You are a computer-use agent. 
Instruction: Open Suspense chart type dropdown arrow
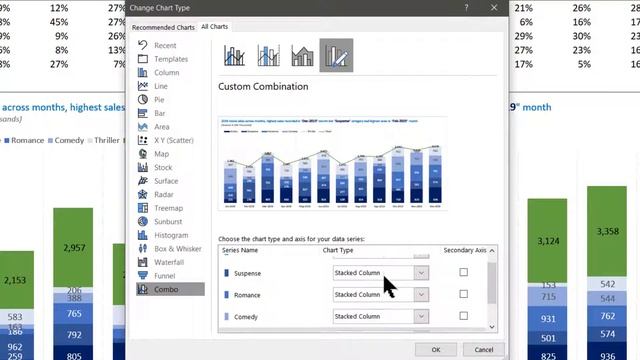[x=421, y=273]
